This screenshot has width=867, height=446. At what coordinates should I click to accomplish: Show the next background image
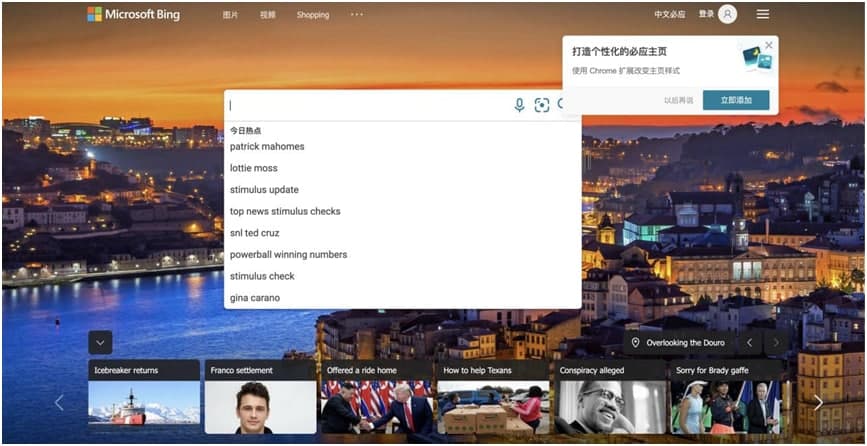[x=776, y=343]
